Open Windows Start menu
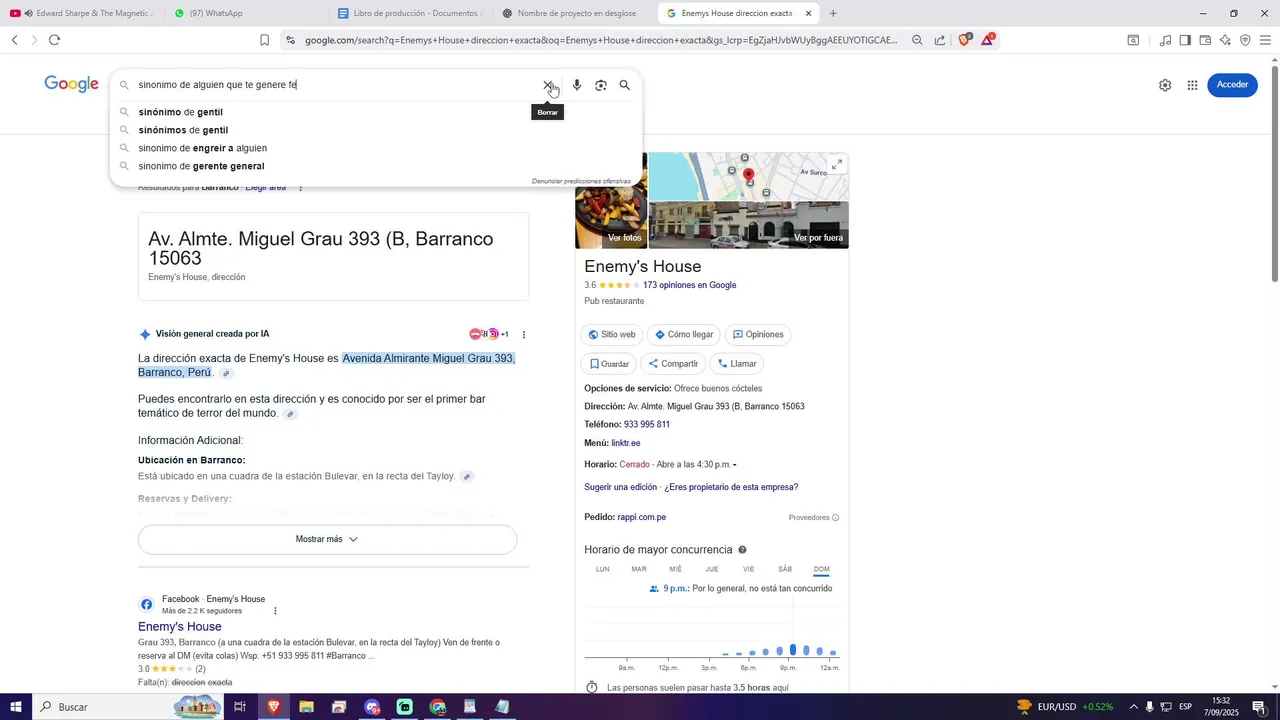Image resolution: width=1280 pixels, height=720 pixels. (16, 707)
